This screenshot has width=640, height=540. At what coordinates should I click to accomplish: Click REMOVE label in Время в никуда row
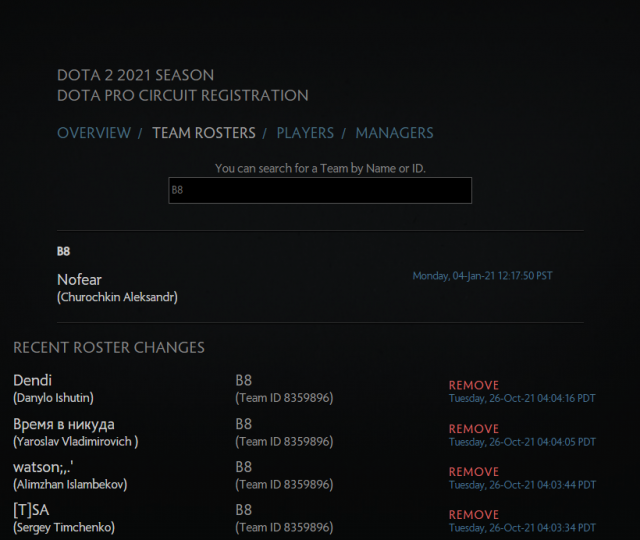[x=473, y=428]
